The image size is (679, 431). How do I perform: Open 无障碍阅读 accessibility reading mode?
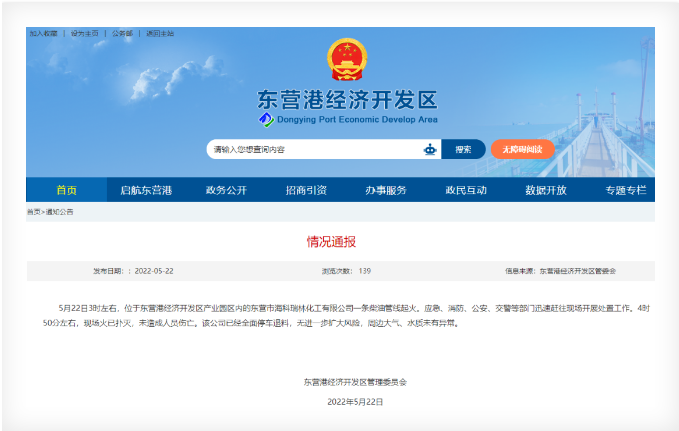point(522,149)
